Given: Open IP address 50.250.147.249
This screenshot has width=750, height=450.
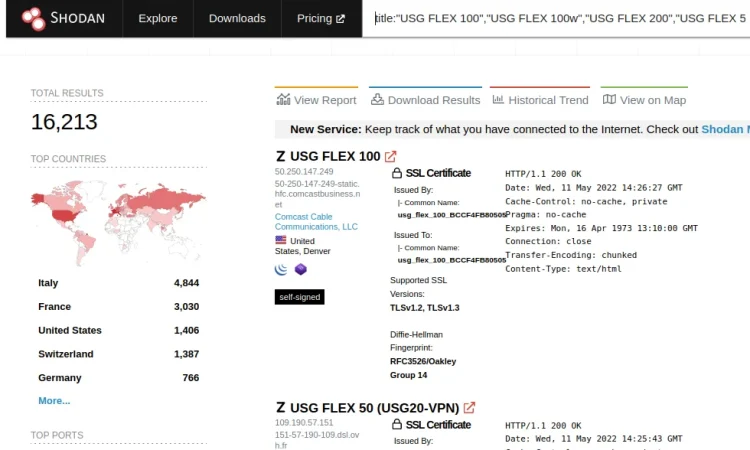Looking at the screenshot, I should (x=304, y=171).
